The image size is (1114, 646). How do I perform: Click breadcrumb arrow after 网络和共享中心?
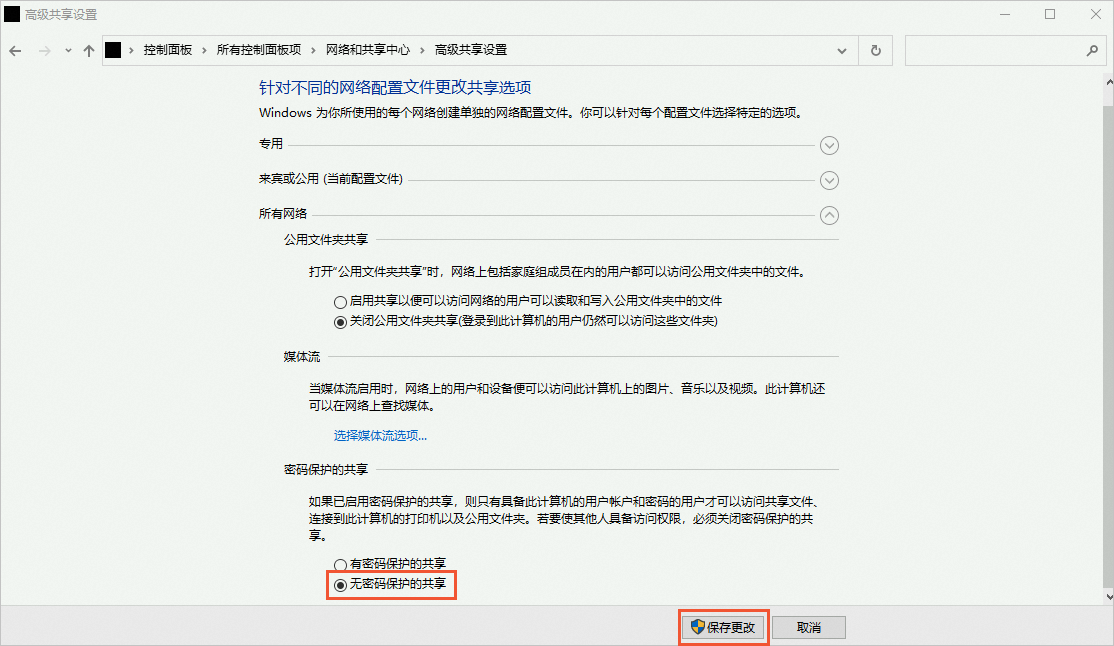pyautogui.click(x=422, y=50)
